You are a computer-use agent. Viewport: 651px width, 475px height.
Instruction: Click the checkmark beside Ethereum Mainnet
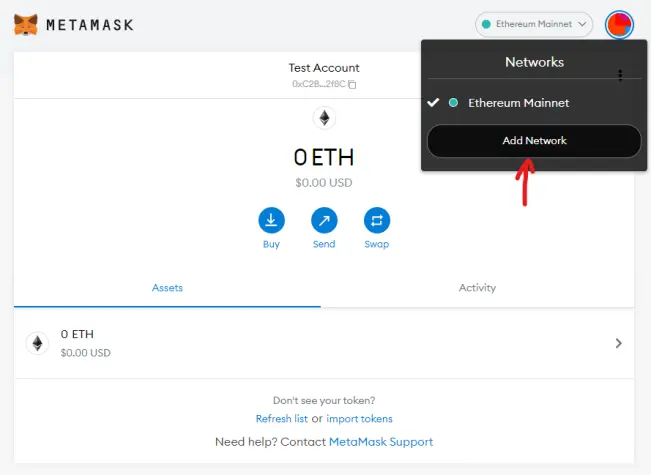pos(433,103)
